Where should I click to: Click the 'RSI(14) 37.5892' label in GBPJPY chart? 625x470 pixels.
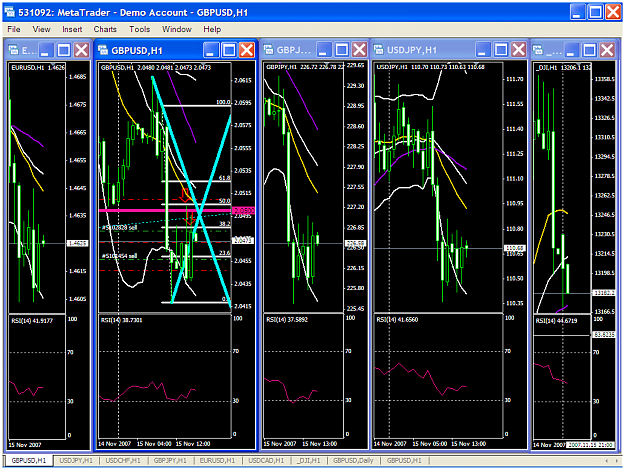(287, 319)
